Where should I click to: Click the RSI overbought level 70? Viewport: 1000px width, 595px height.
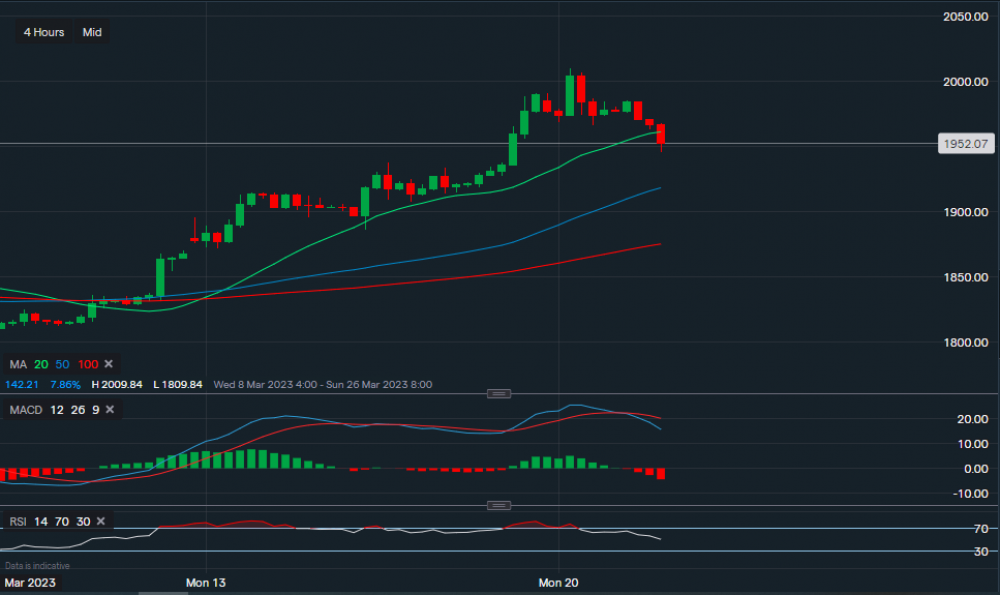[62, 521]
